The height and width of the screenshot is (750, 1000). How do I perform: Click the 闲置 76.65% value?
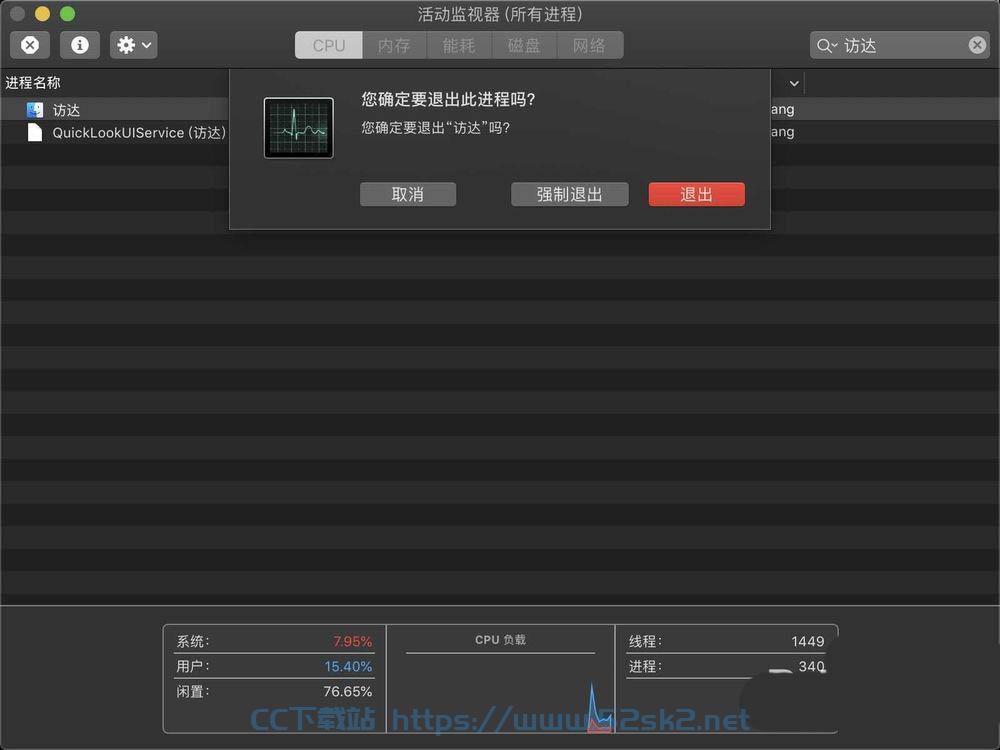point(348,691)
